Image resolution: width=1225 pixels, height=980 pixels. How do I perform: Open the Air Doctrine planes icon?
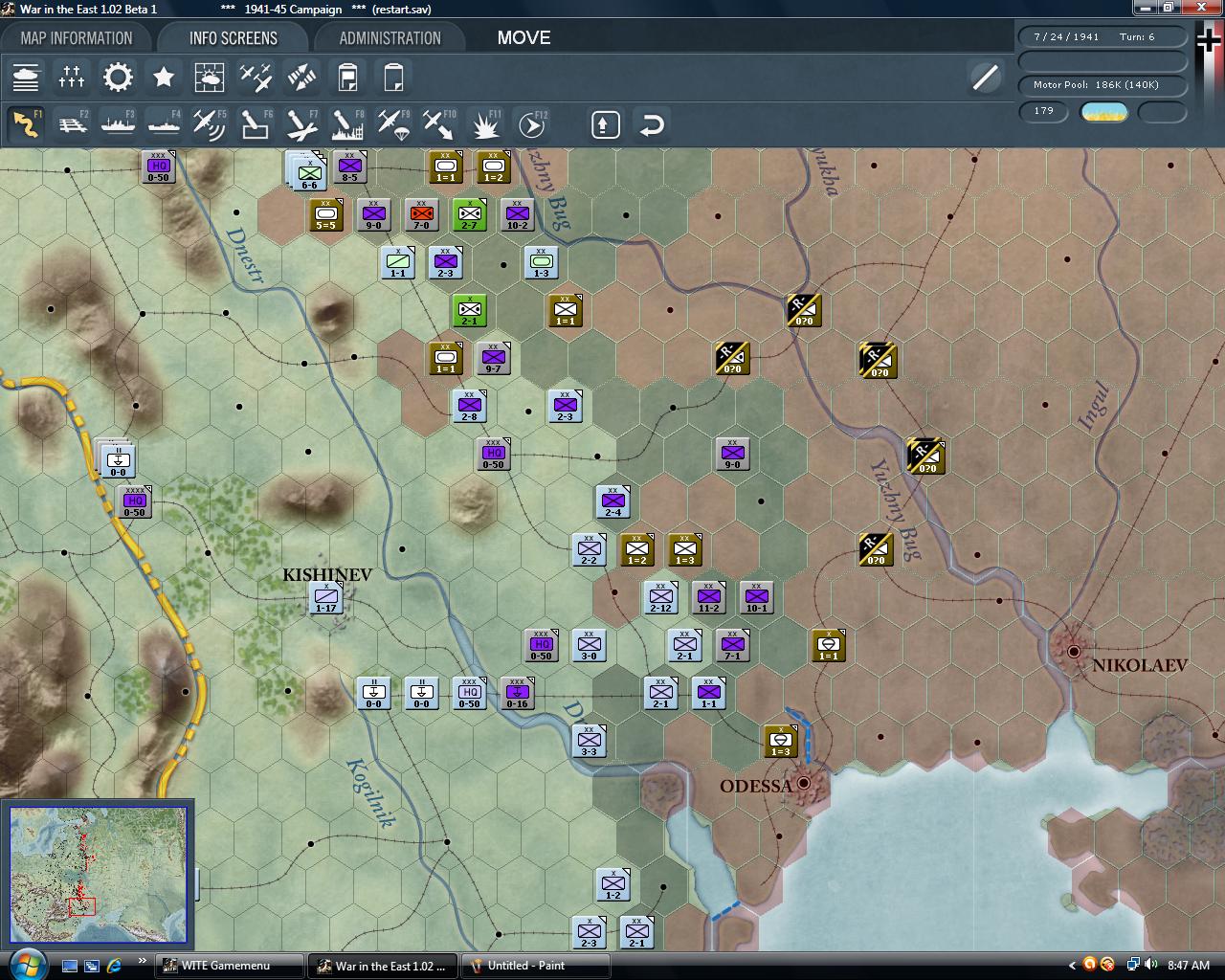(x=256, y=77)
